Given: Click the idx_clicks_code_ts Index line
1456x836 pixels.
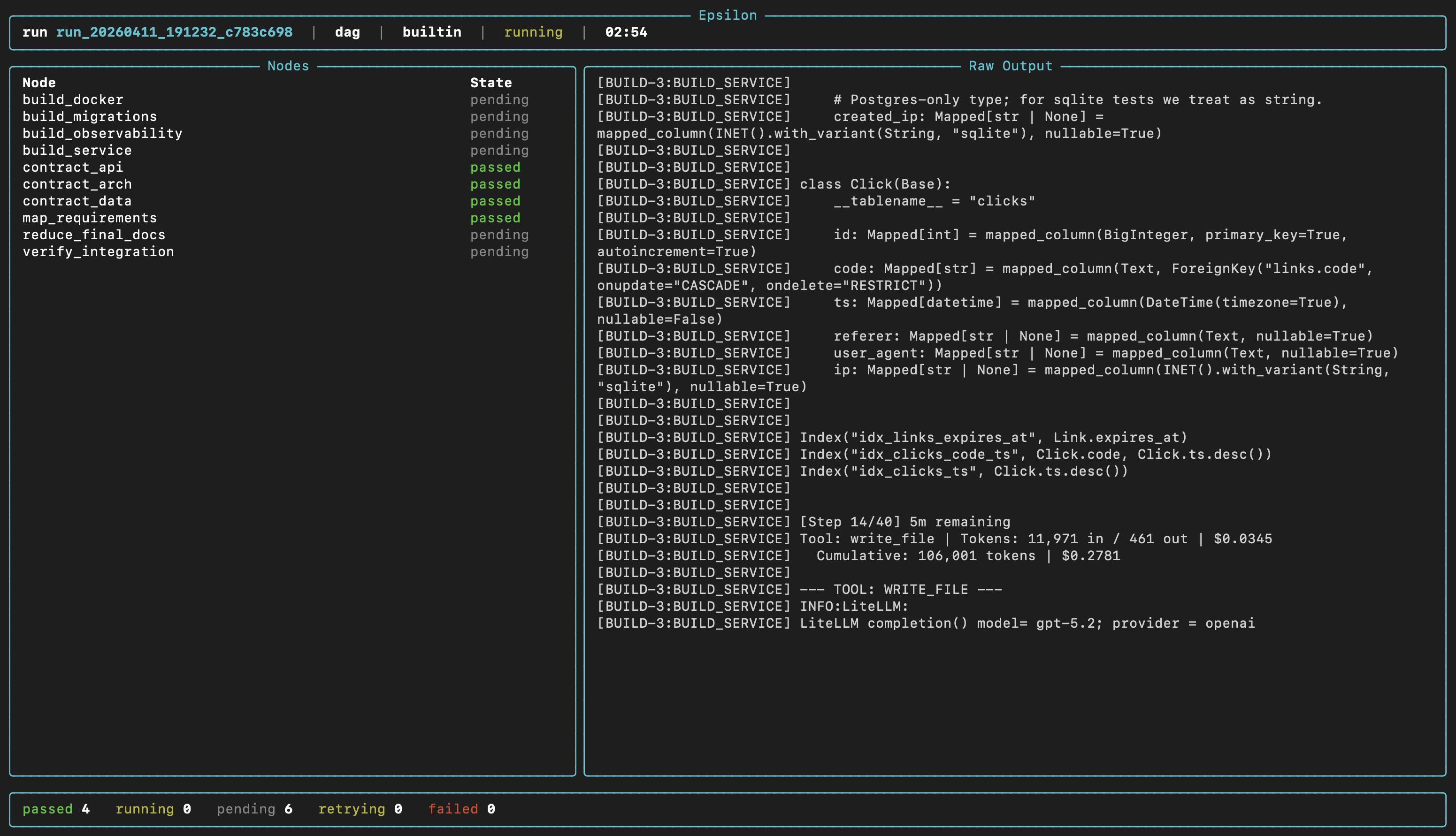Looking at the screenshot, I should [935, 454].
